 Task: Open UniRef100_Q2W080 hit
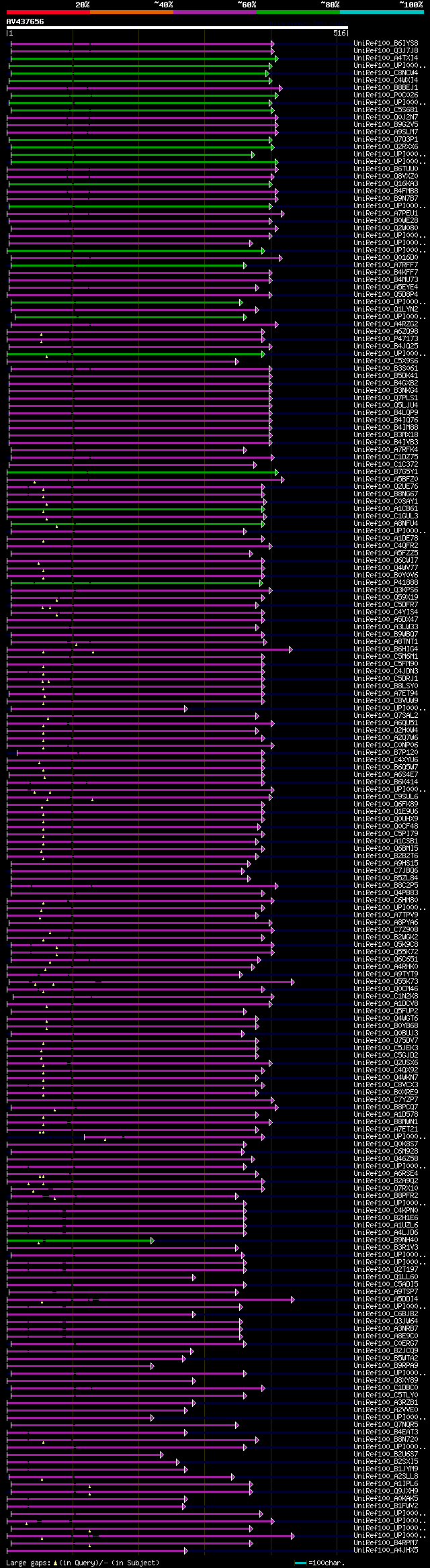pyautogui.click(x=386, y=228)
